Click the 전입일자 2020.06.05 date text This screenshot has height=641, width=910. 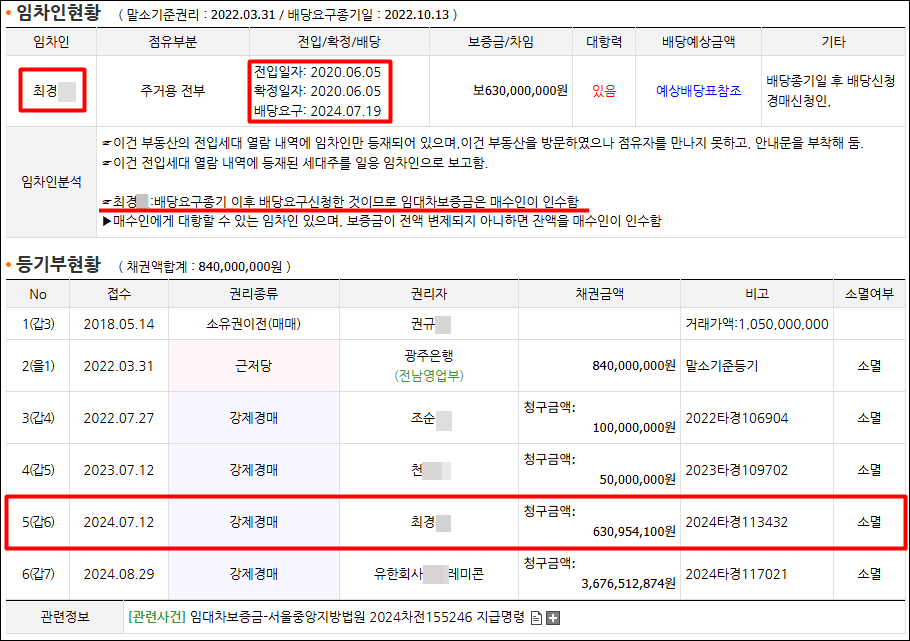click(317, 72)
